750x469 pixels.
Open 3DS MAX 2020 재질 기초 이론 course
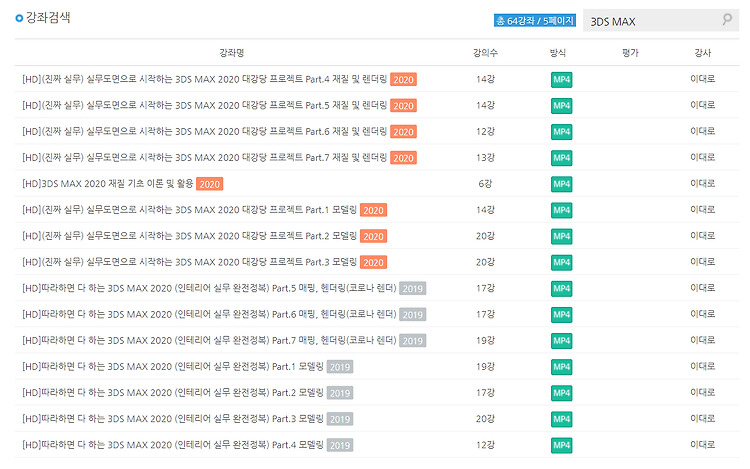click(108, 184)
